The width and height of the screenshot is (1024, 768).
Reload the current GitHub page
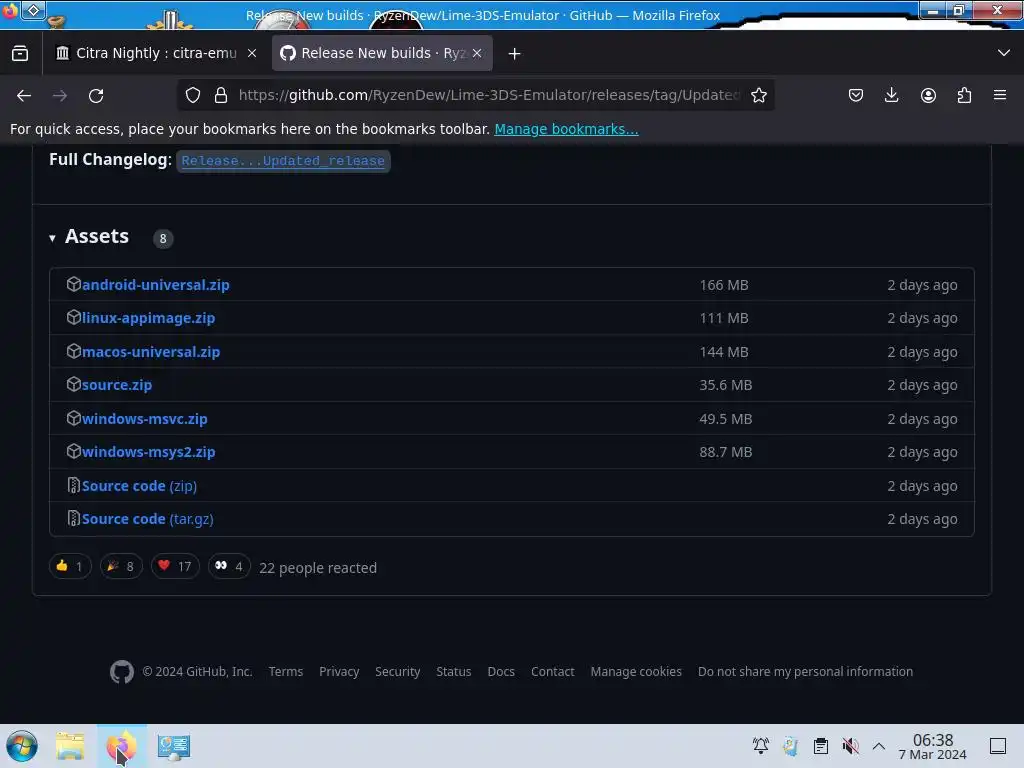(96, 95)
